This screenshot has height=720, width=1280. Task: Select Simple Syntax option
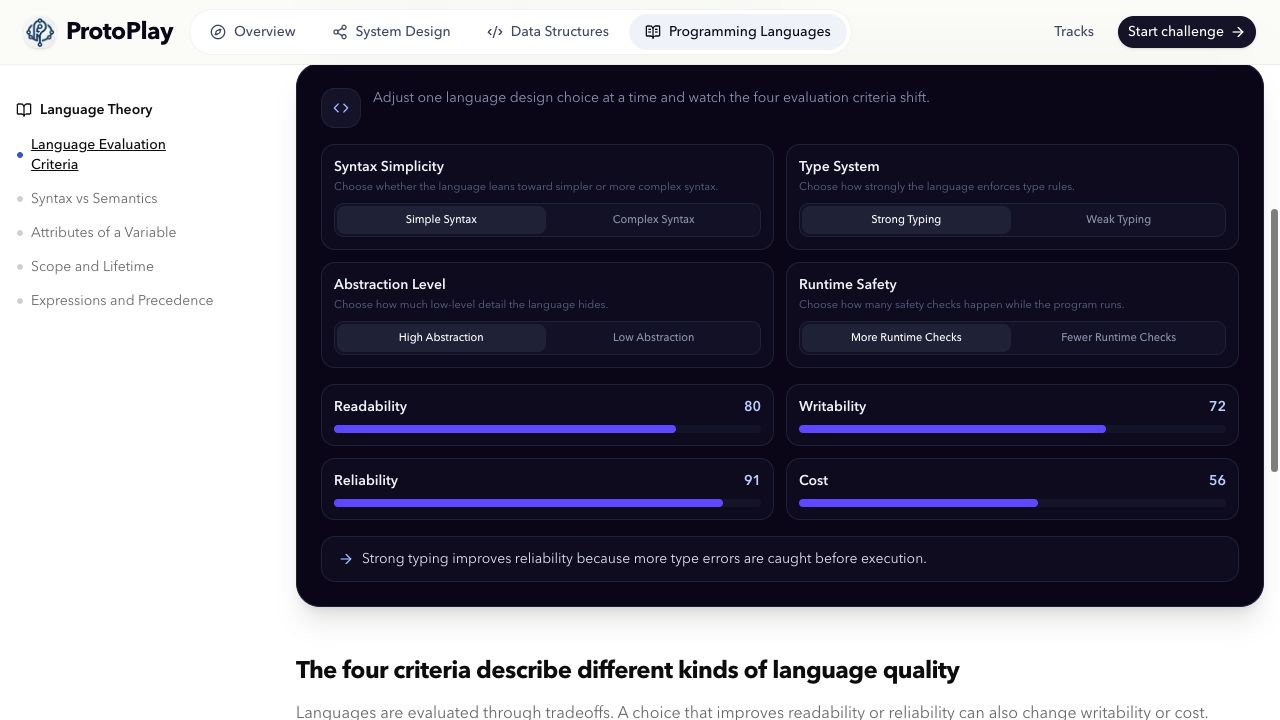[x=441, y=220]
